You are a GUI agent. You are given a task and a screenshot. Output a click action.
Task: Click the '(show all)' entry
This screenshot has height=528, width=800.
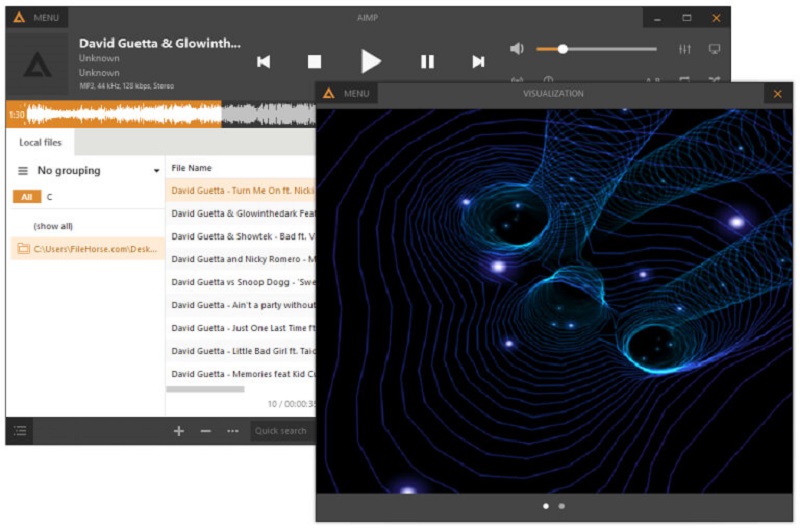click(x=53, y=226)
